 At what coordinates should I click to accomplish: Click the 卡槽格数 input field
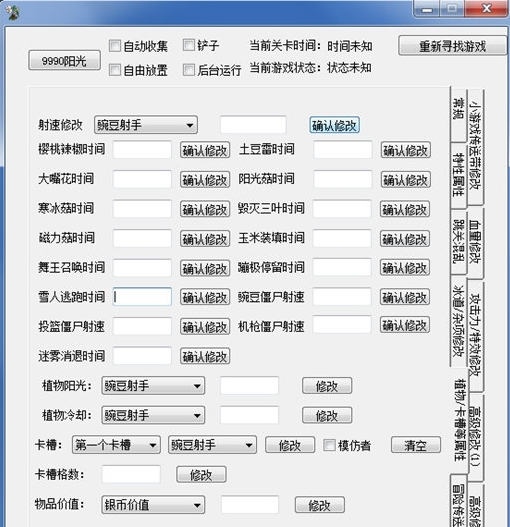coord(131,474)
